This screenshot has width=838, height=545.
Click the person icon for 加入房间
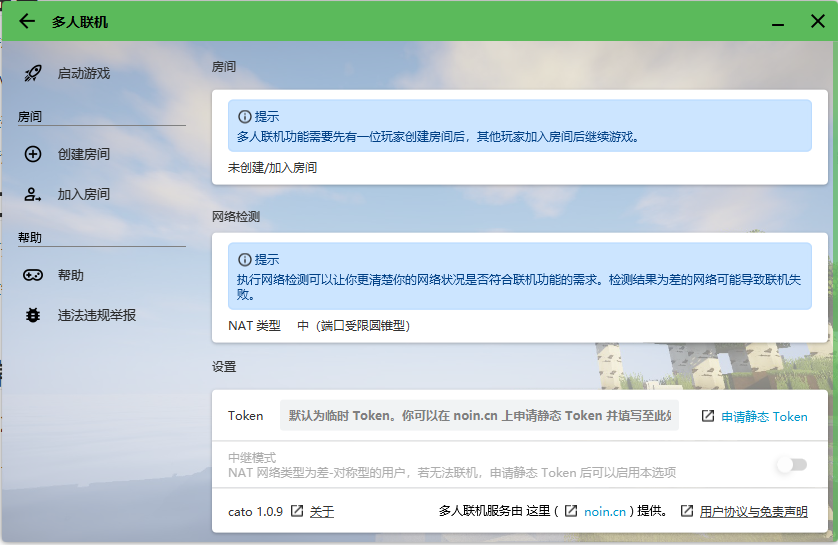[33, 194]
